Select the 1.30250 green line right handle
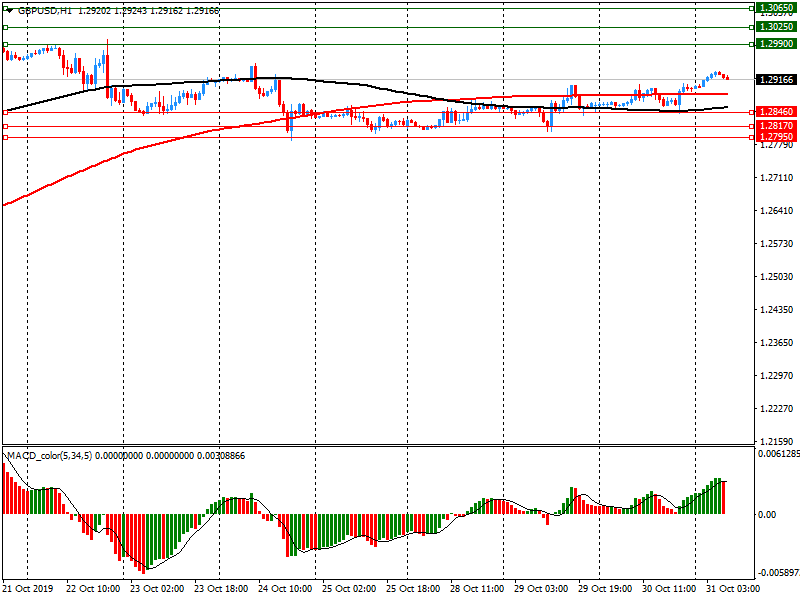This screenshot has height=600, width=800. (x=749, y=27)
